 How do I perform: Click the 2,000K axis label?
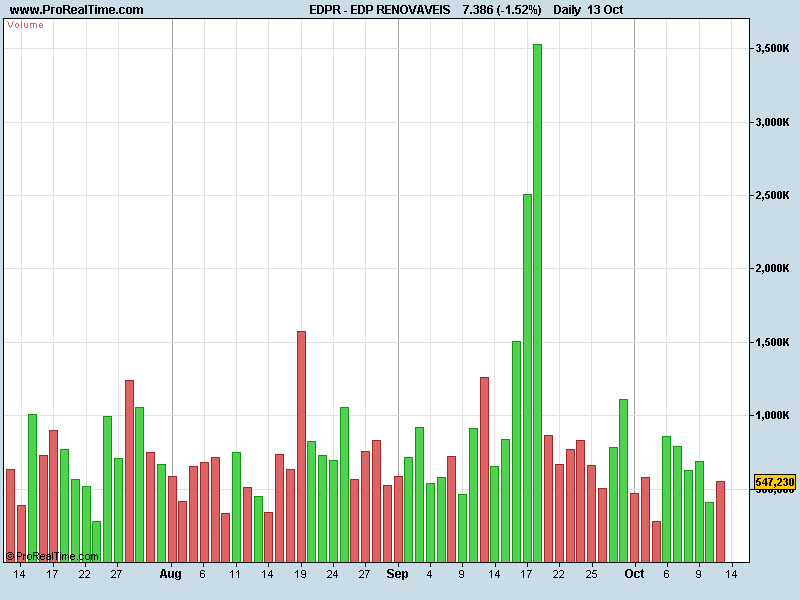coord(772,268)
